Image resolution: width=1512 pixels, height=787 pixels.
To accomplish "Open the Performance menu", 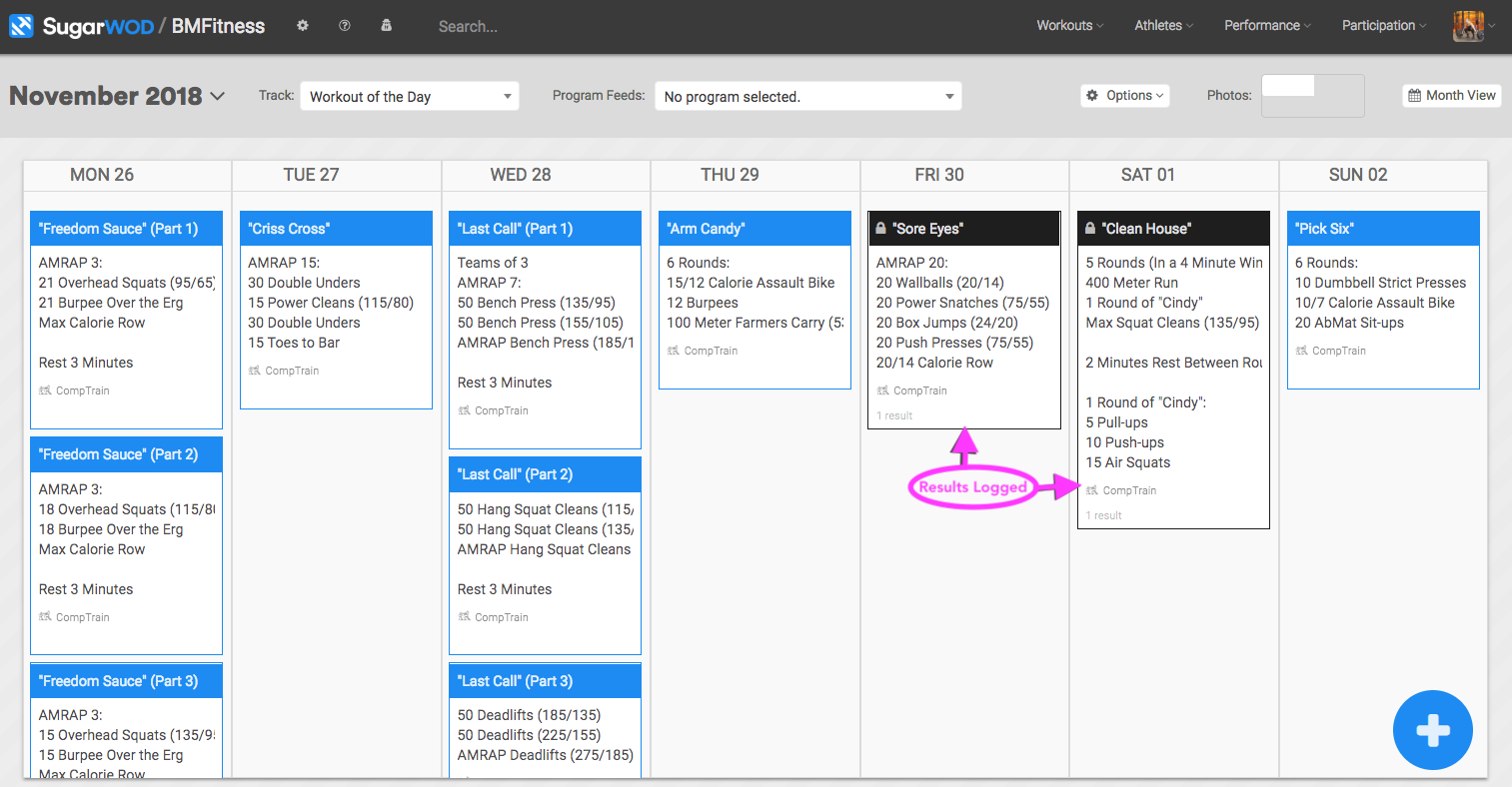I will pos(1266,26).
